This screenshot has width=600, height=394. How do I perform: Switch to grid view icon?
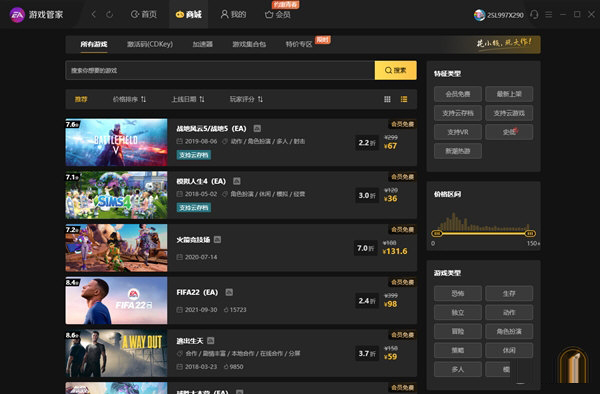387,99
